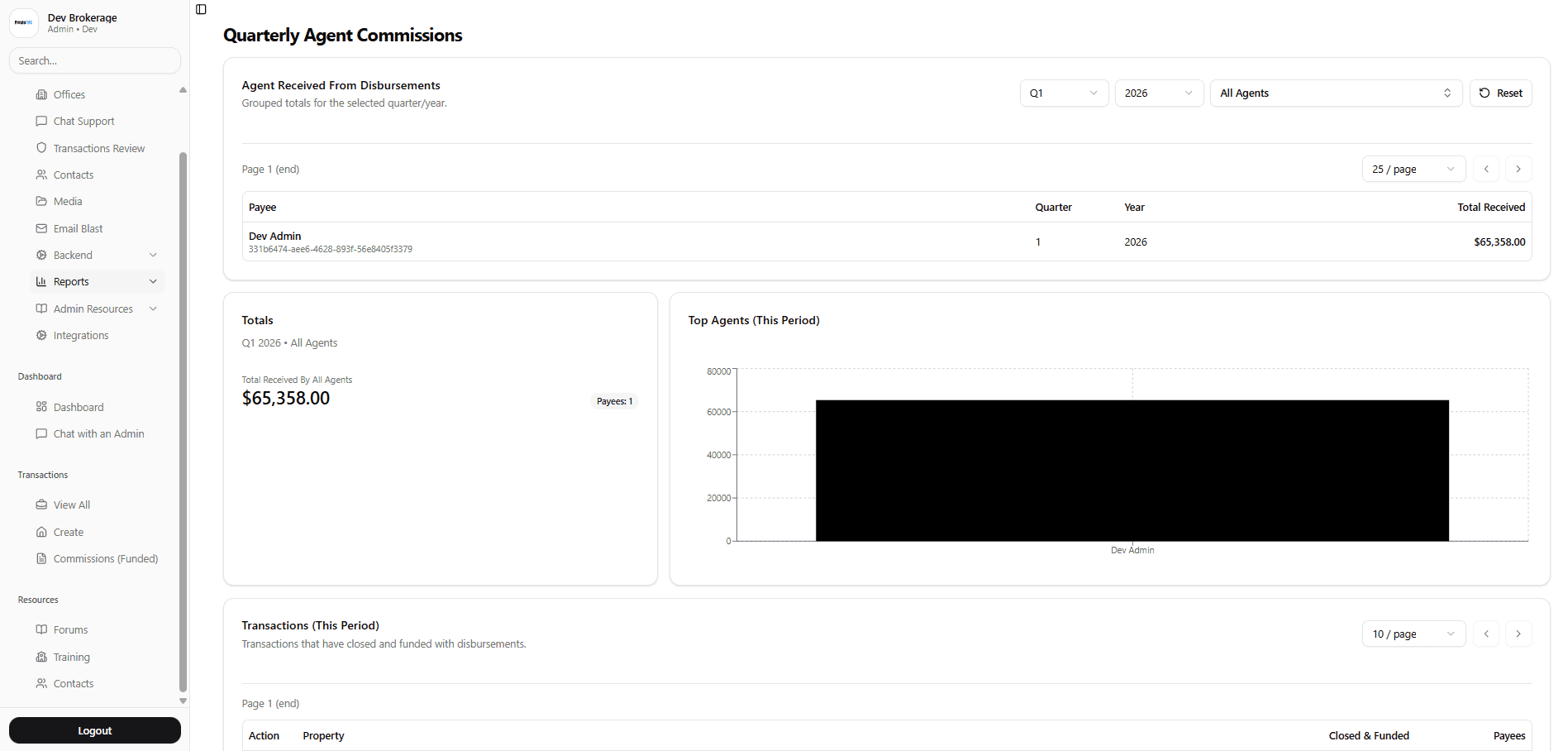
Task: Select Dashboard from the sidebar menu
Action: pyautogui.click(x=79, y=407)
